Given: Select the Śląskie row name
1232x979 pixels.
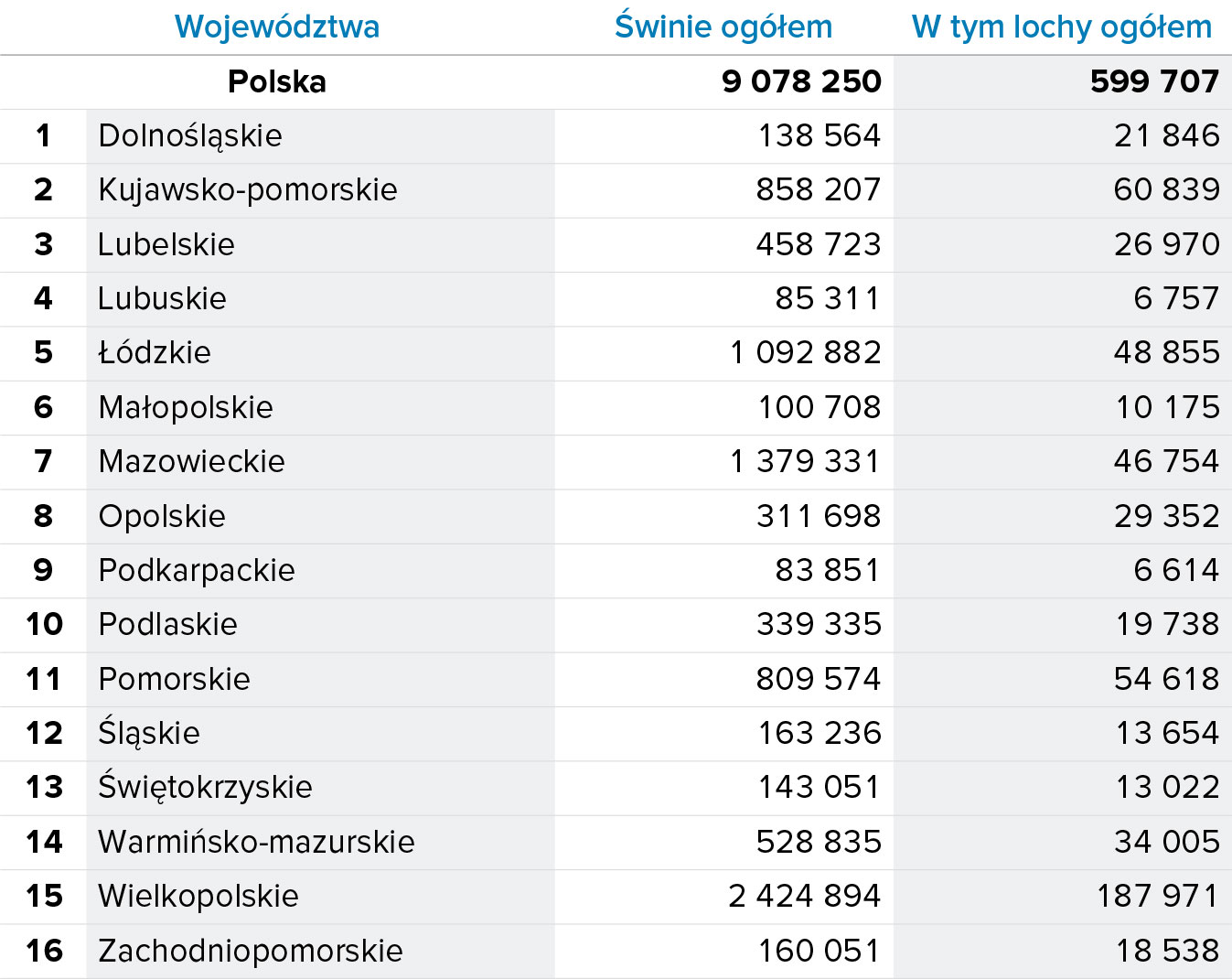Looking at the screenshot, I should pos(149,733).
